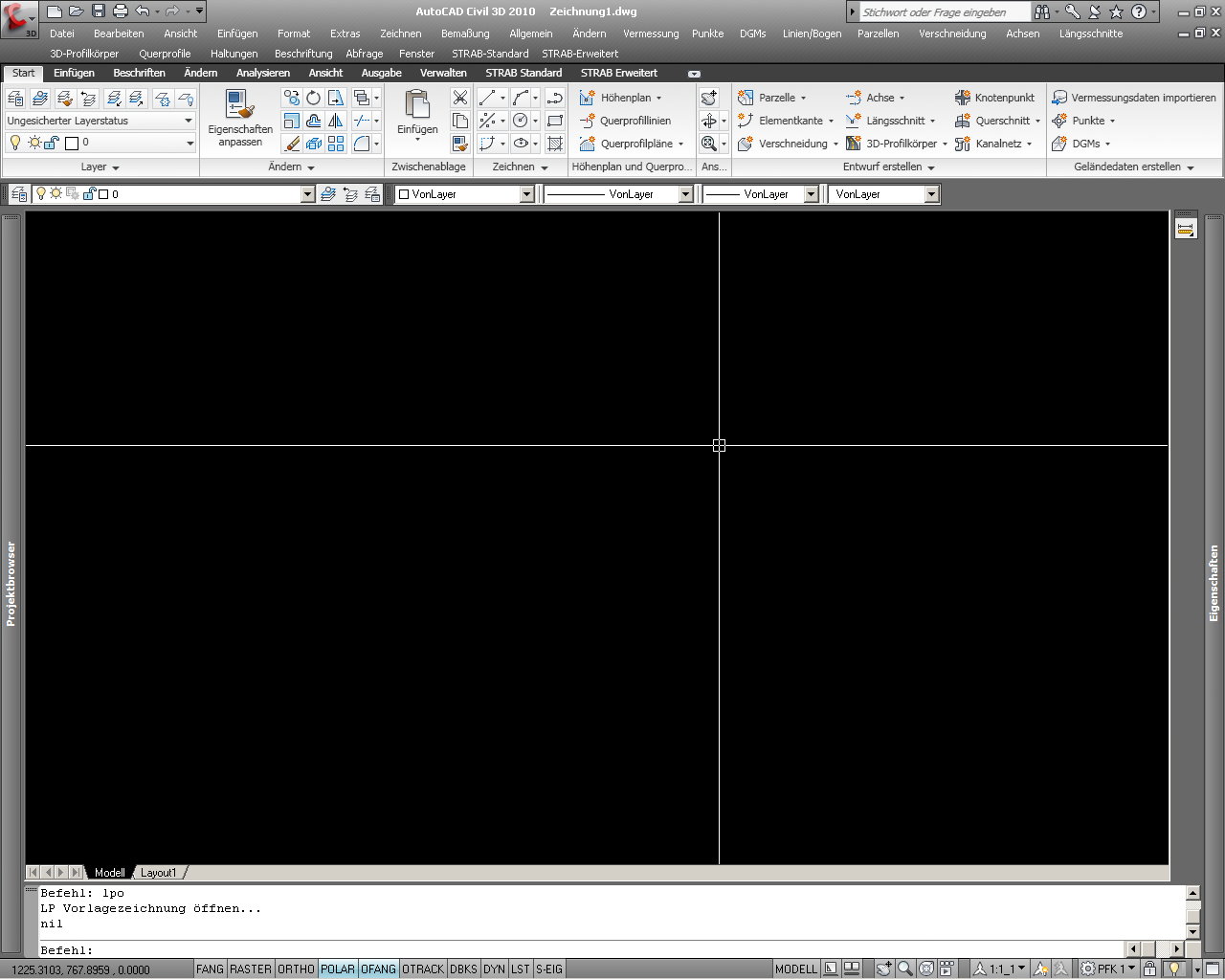Select the Rectangle drawing tool
Image resolution: width=1225 pixels, height=980 pixels.
(555, 121)
